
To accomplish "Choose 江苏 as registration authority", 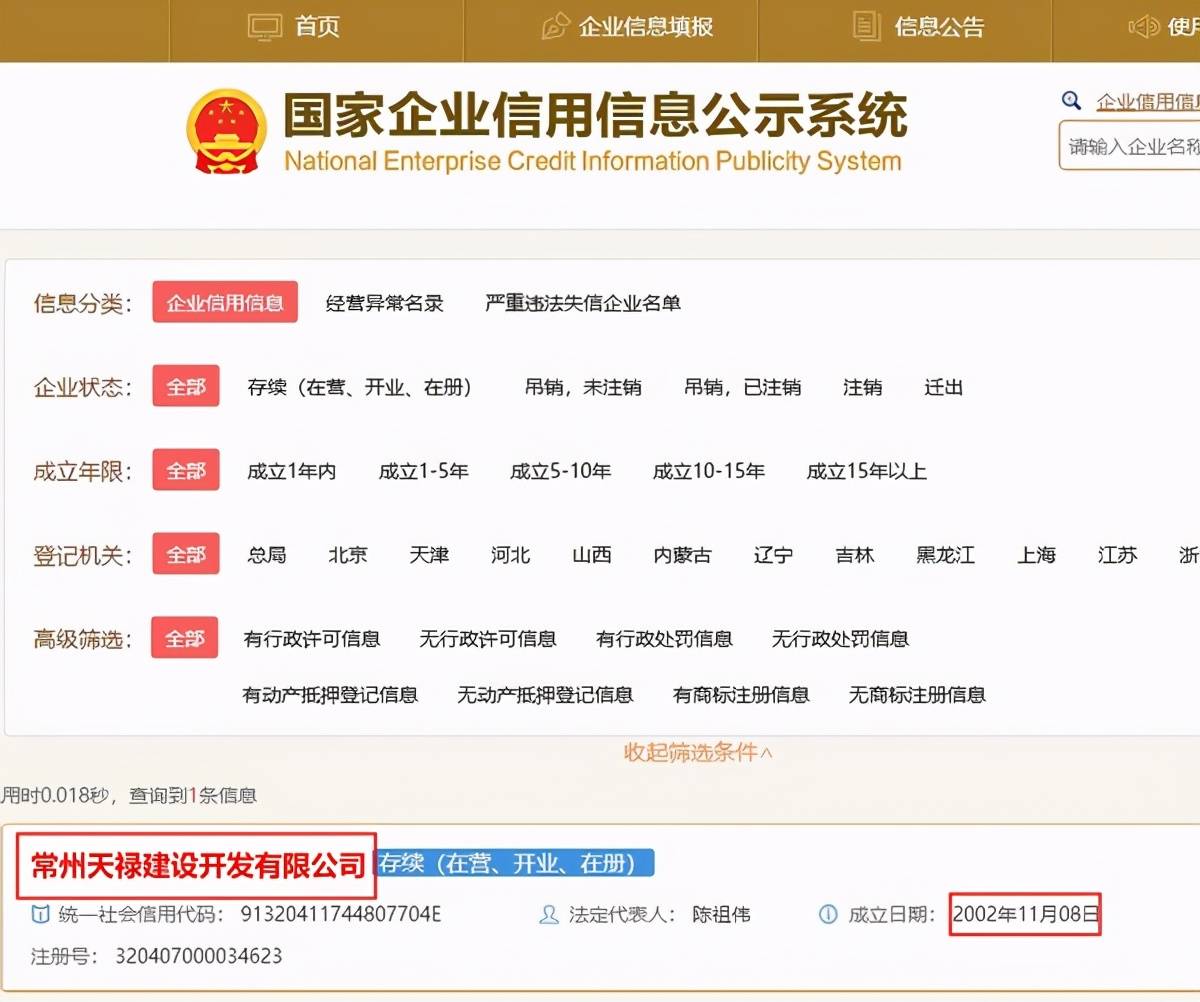I will pyautogui.click(x=1117, y=555).
